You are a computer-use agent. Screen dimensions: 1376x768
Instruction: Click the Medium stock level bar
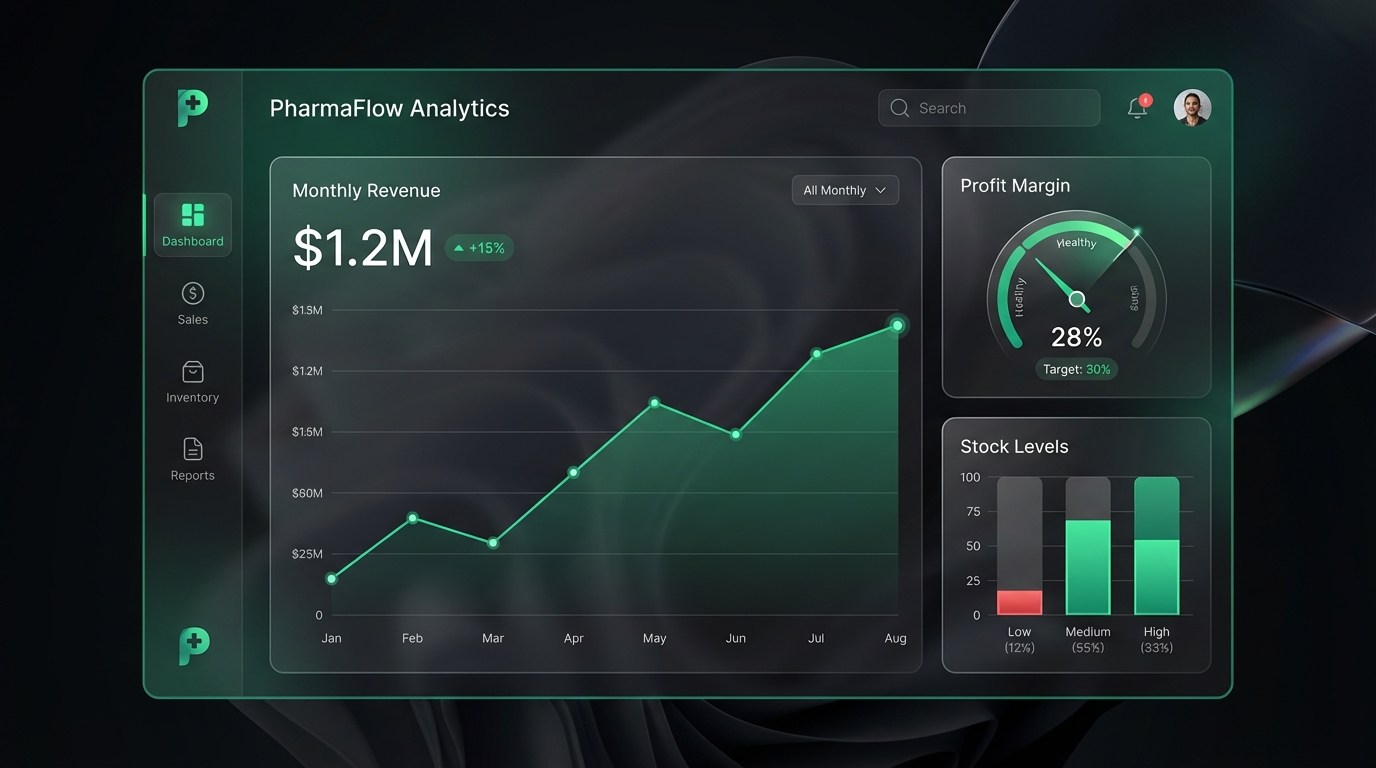[1087, 566]
